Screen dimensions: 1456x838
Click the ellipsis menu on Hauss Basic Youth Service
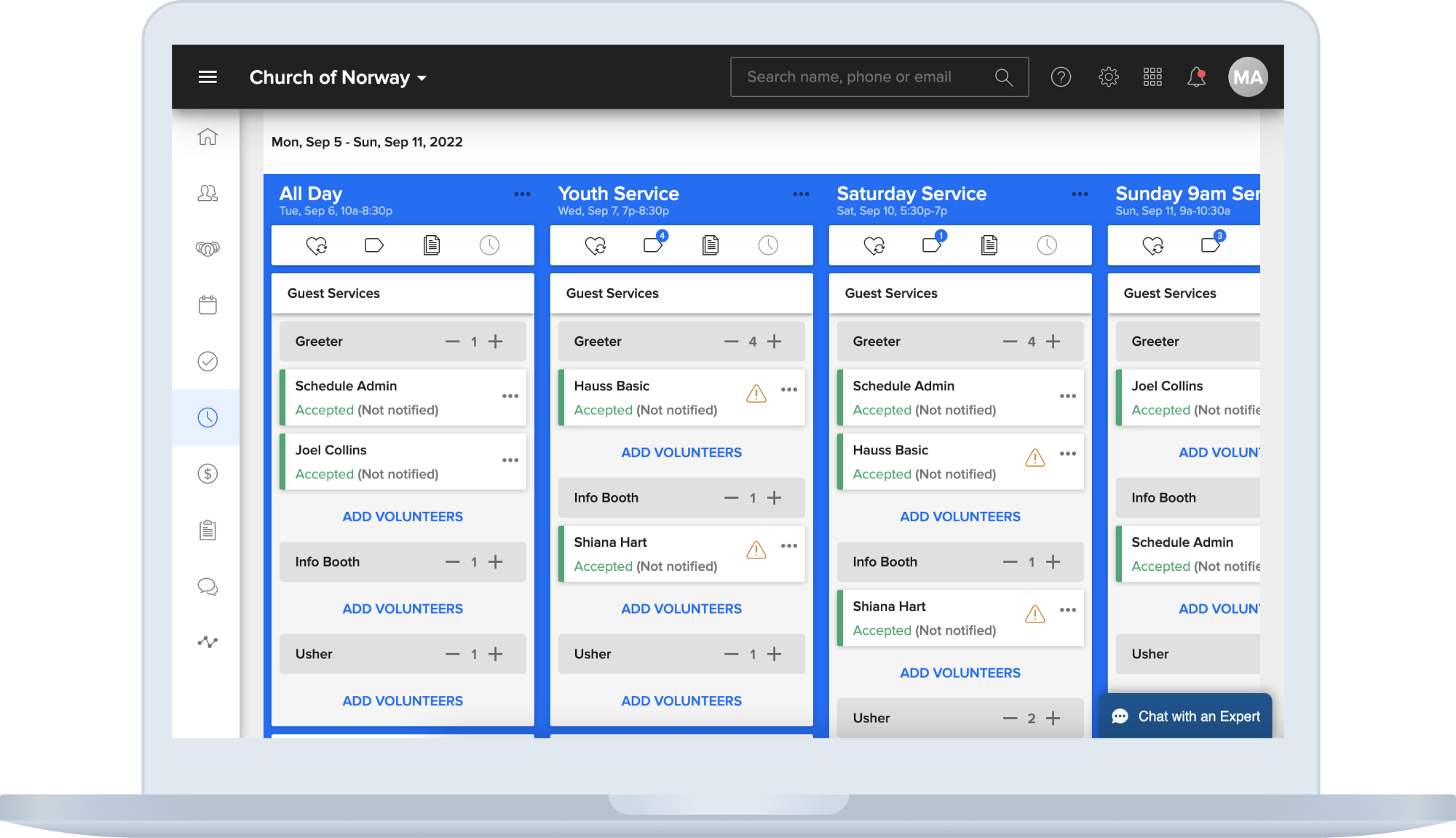[789, 390]
